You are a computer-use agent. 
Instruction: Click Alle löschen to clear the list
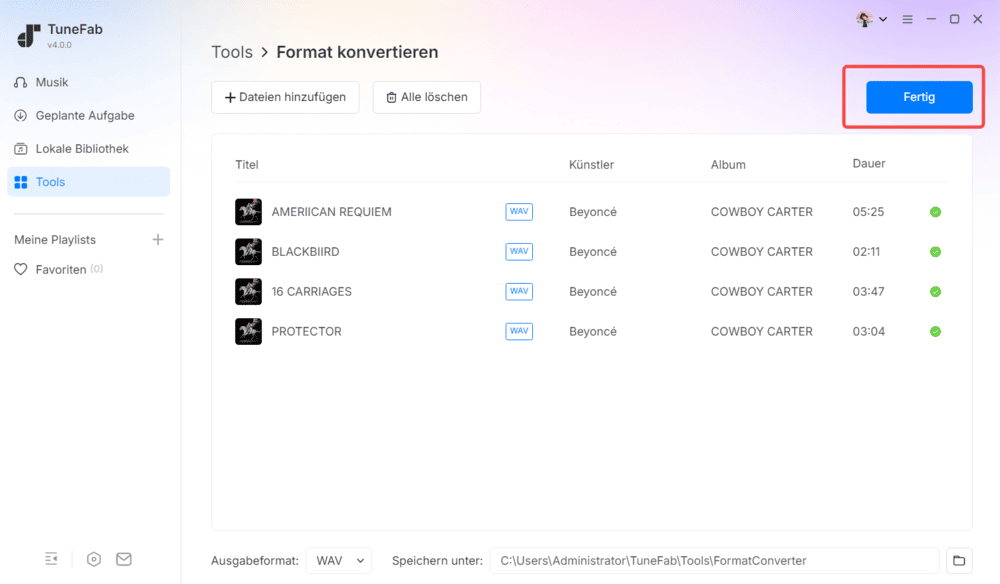[426, 97]
